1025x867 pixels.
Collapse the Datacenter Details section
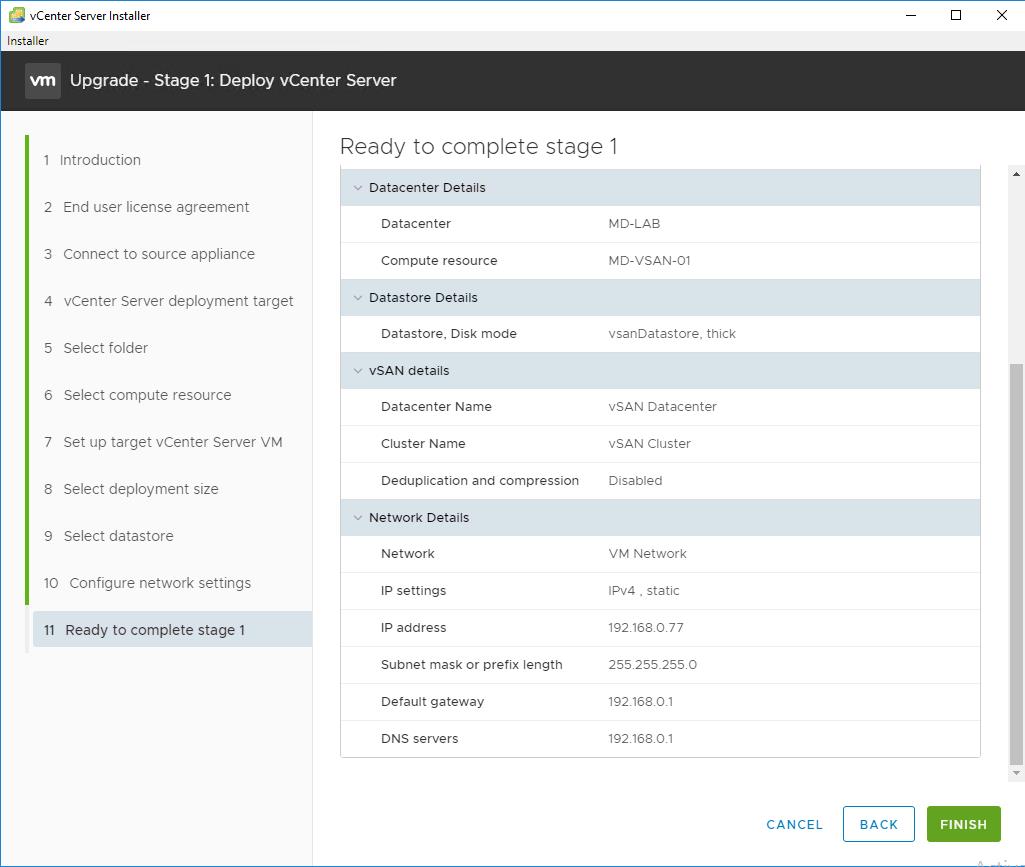[358, 188]
